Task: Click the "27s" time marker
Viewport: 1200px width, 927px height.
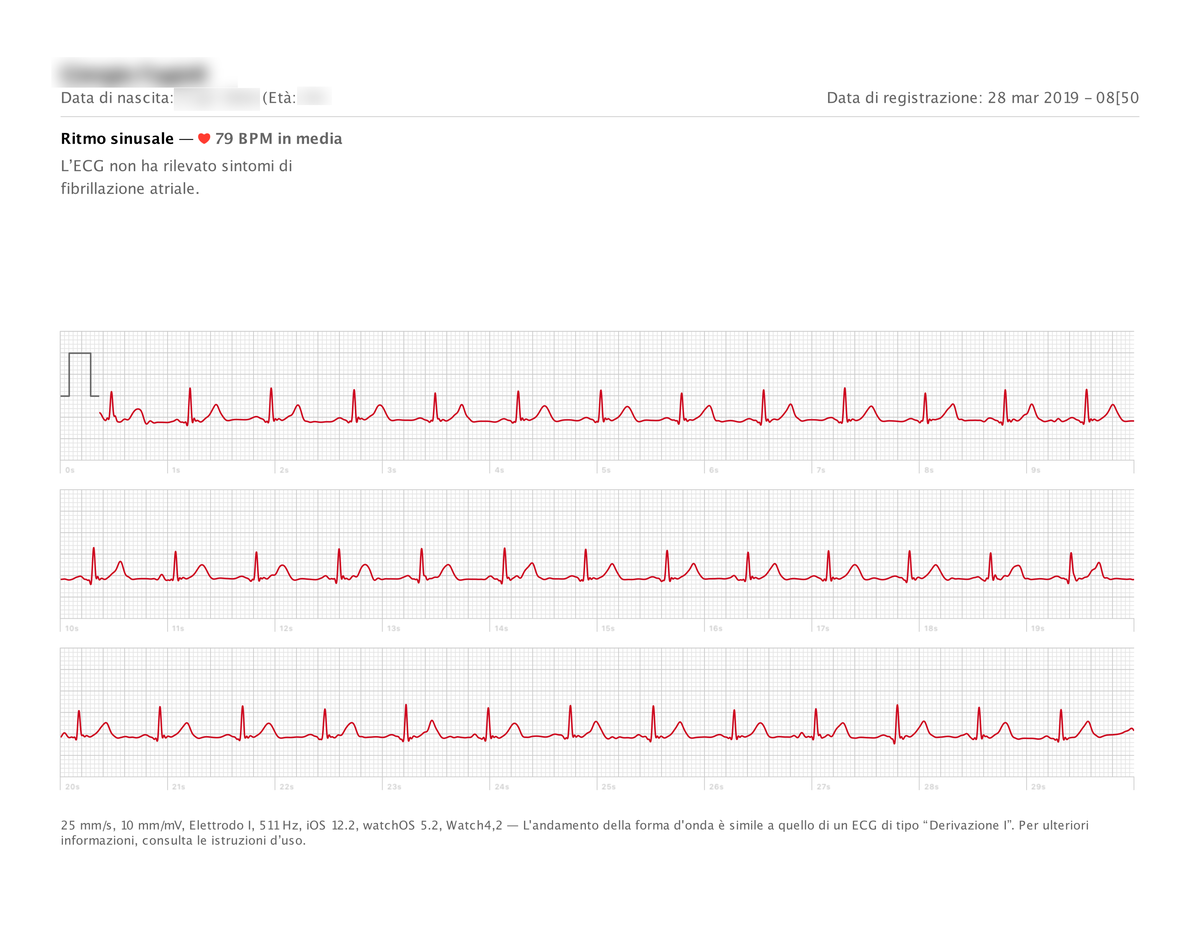Action: (x=824, y=787)
